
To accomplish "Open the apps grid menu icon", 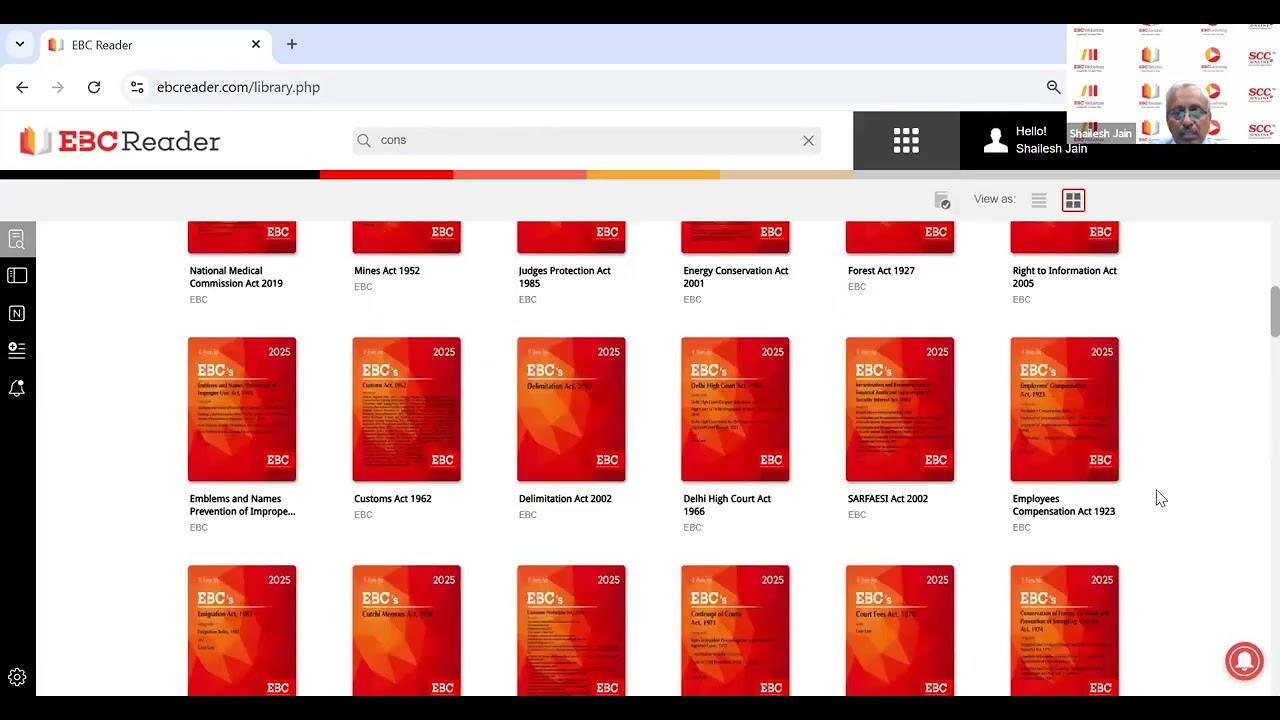I will click(x=906, y=140).
